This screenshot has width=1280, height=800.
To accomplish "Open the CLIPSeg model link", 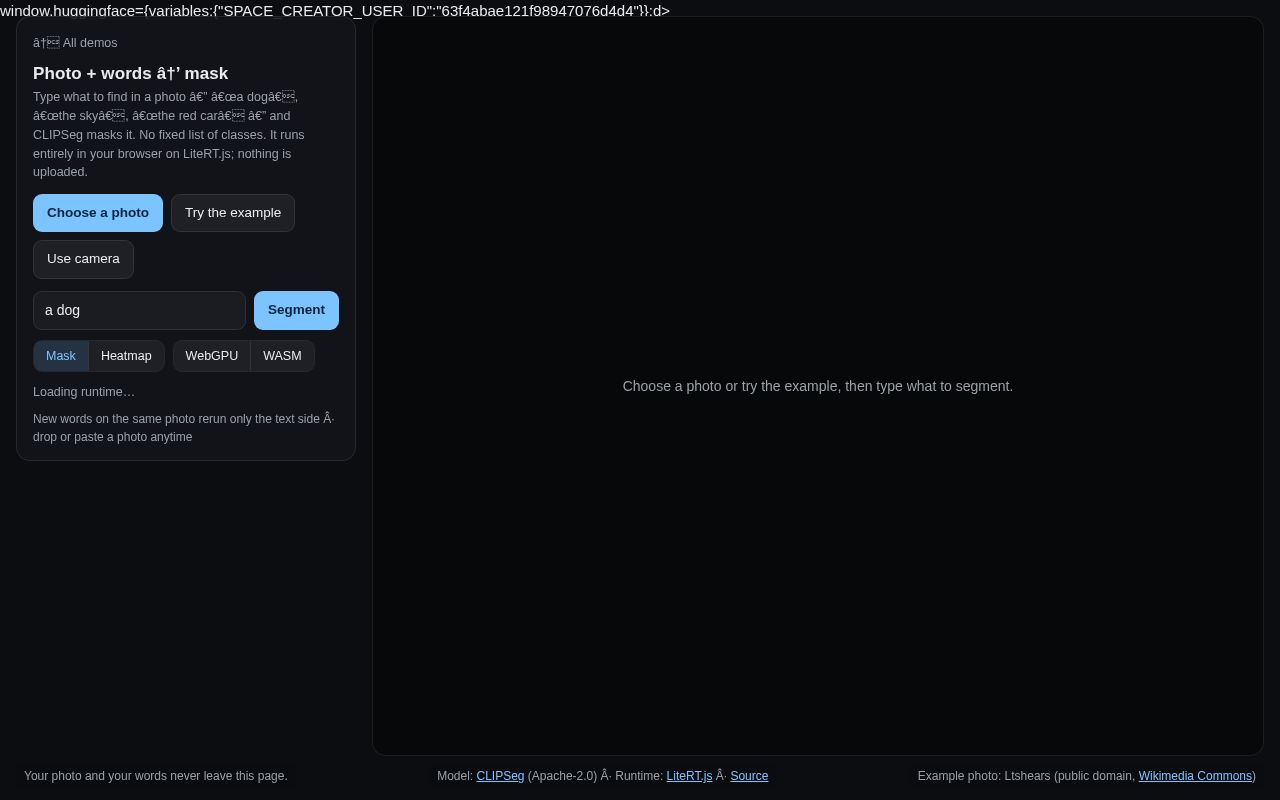I will point(500,776).
